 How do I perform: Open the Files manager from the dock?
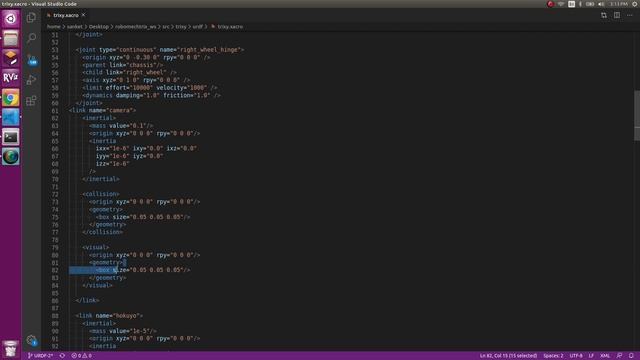click(11, 38)
